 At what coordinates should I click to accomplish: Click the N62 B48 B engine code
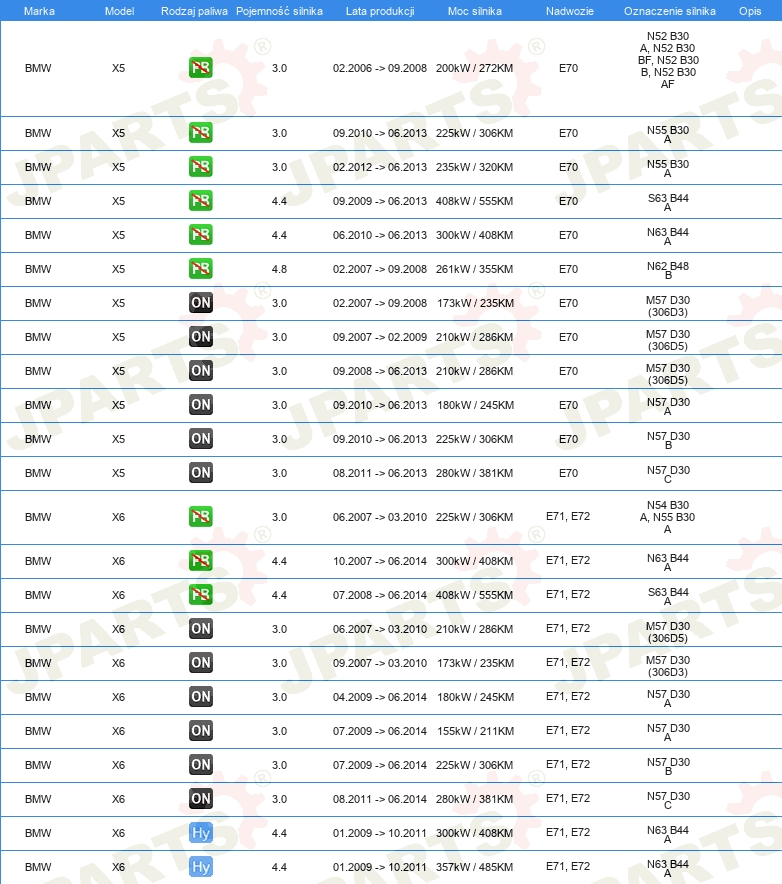click(x=668, y=270)
